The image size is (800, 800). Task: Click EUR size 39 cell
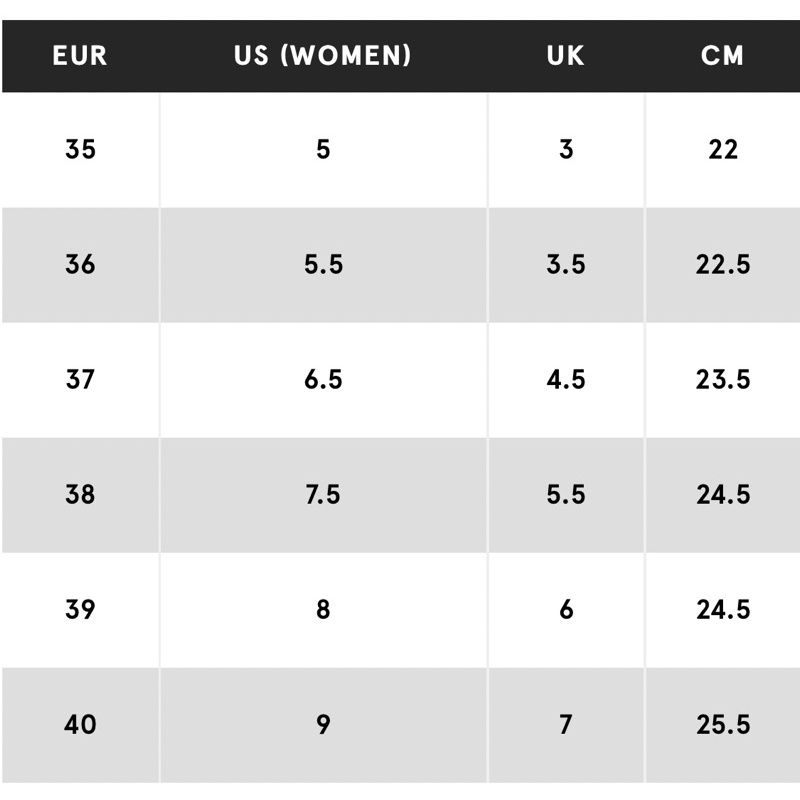80,610
